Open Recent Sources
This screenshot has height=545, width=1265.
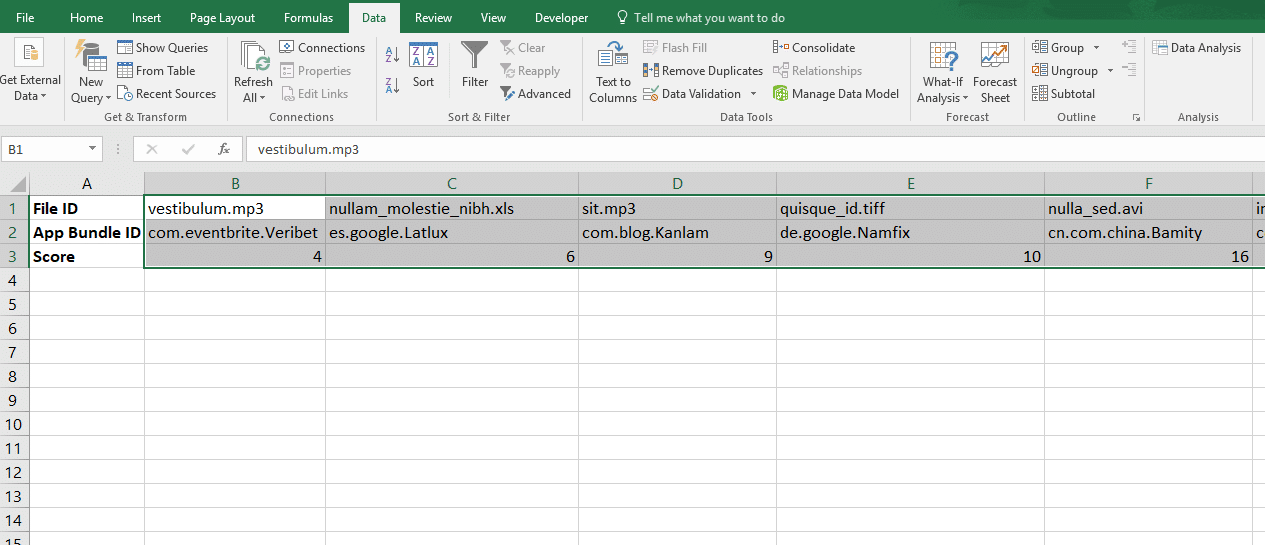166,93
